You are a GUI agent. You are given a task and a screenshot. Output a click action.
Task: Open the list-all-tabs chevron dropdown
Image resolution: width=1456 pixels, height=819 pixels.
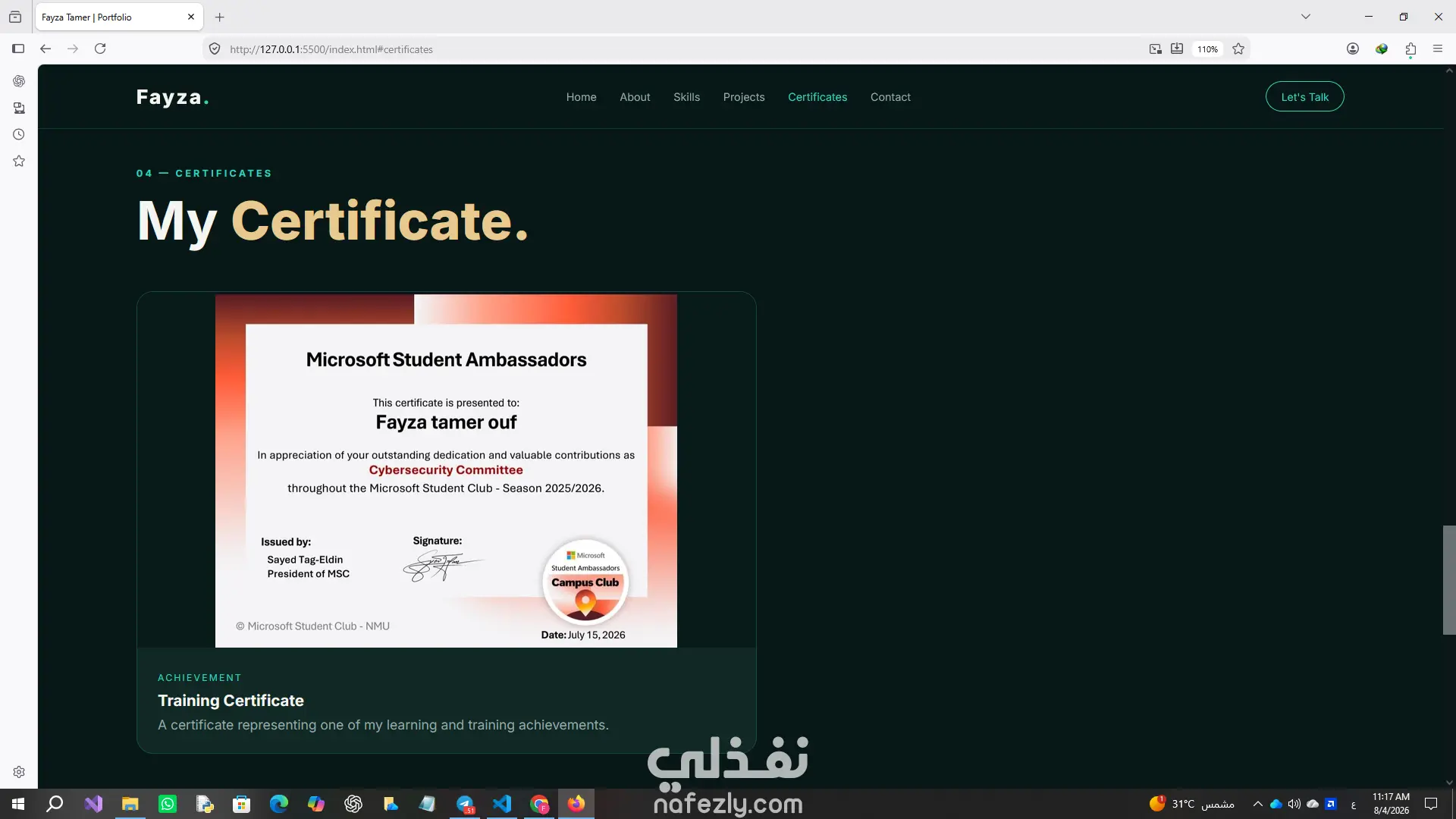[x=1306, y=17]
